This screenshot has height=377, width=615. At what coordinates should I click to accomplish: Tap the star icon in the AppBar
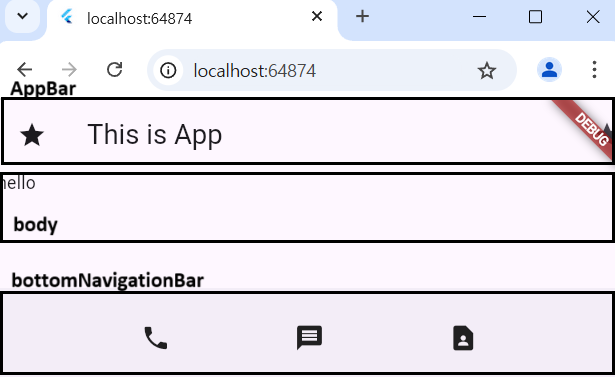(x=32, y=135)
